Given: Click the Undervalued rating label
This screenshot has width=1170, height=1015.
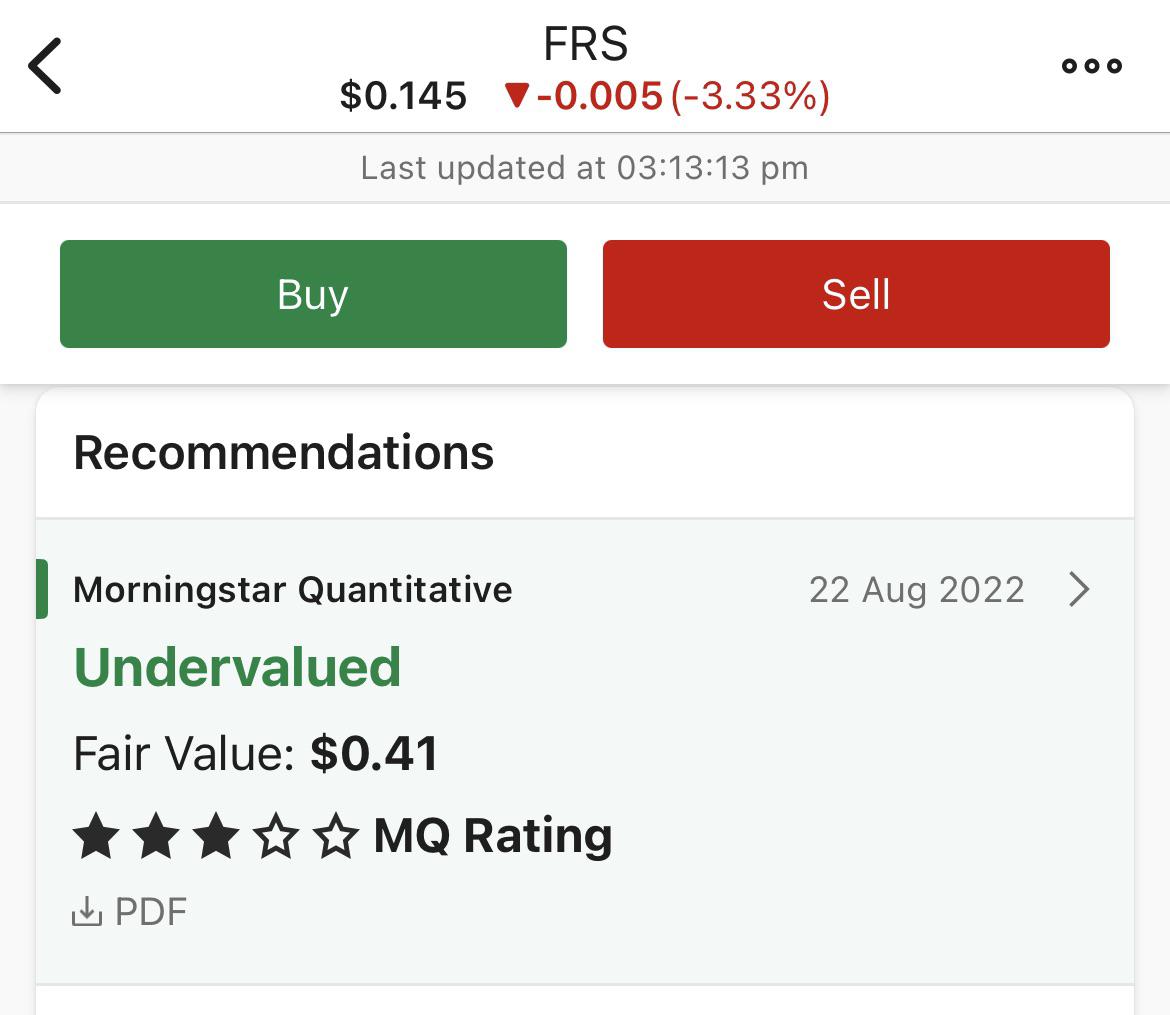Looking at the screenshot, I should tap(236, 666).
